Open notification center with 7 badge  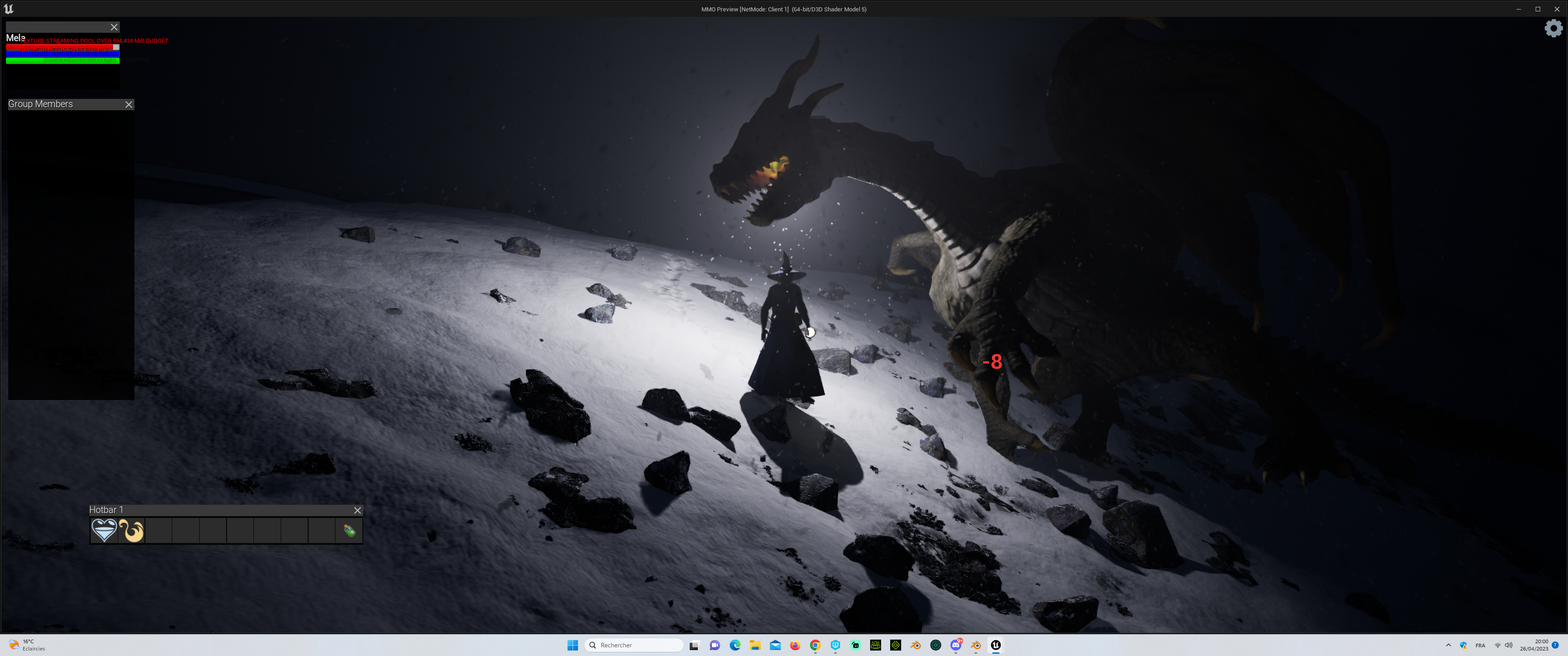[x=1555, y=645]
